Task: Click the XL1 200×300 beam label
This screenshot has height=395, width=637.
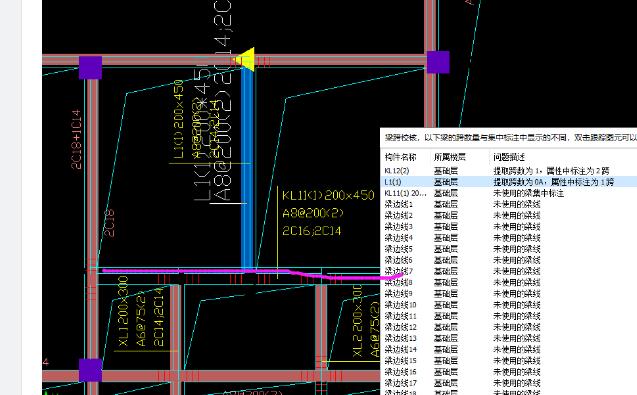Action: [123, 311]
